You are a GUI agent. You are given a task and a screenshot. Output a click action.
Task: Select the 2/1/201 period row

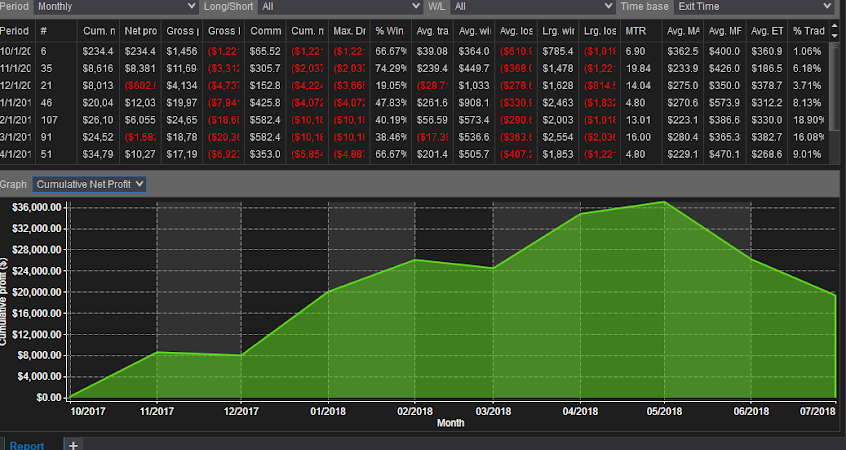414,120
